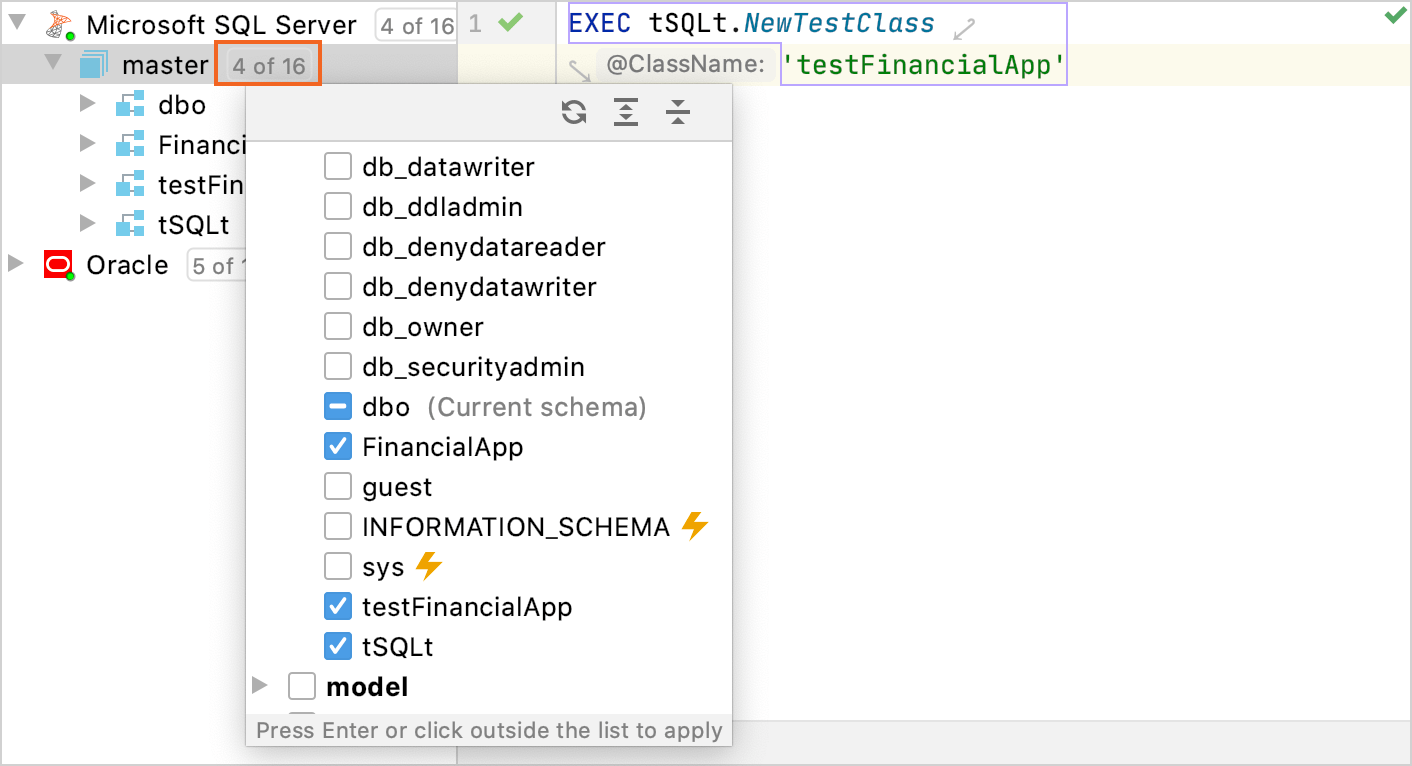Screen dimensions: 1412x766
Task: Select the dbo label in database tree
Action: coord(182,105)
